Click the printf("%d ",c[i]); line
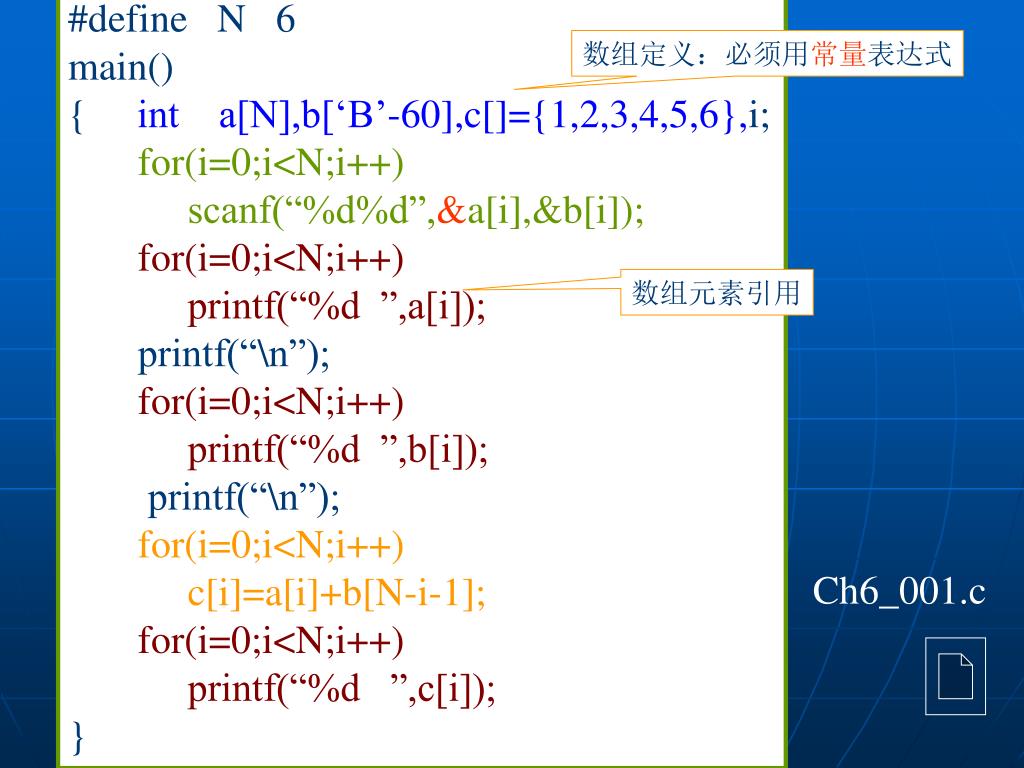Viewport: 1024px width, 768px height. click(342, 689)
